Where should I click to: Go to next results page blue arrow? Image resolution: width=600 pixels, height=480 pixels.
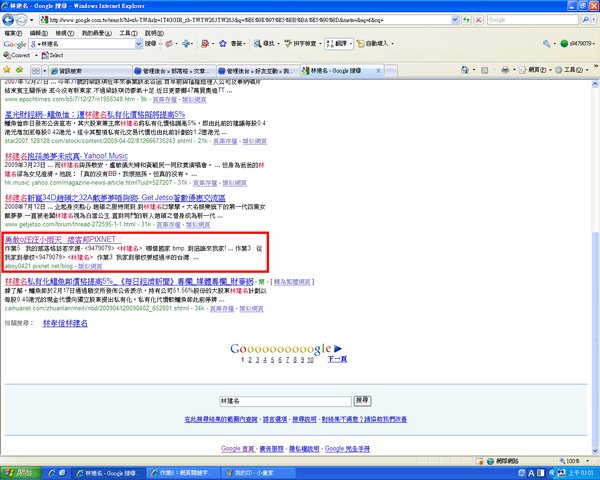pos(338,348)
